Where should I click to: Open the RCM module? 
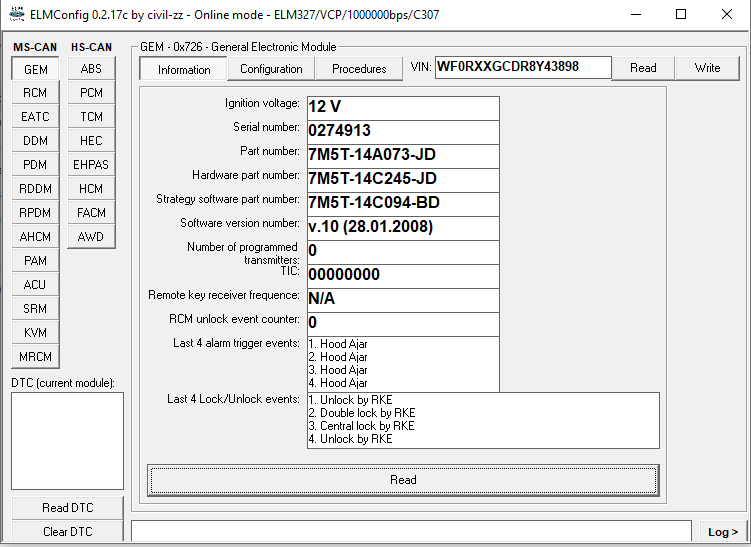[x=35, y=93]
